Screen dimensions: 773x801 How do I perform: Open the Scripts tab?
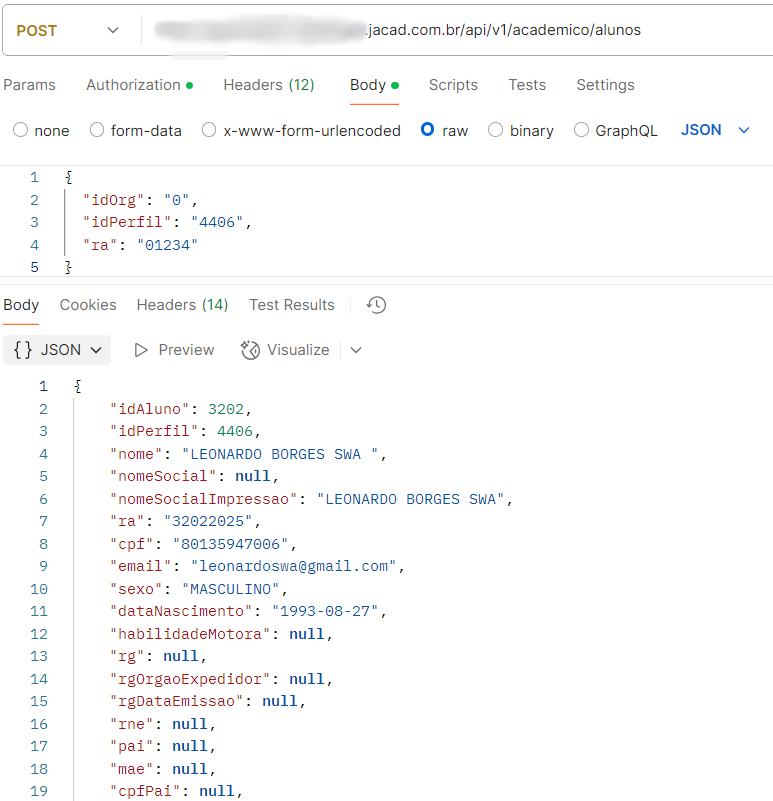(453, 85)
